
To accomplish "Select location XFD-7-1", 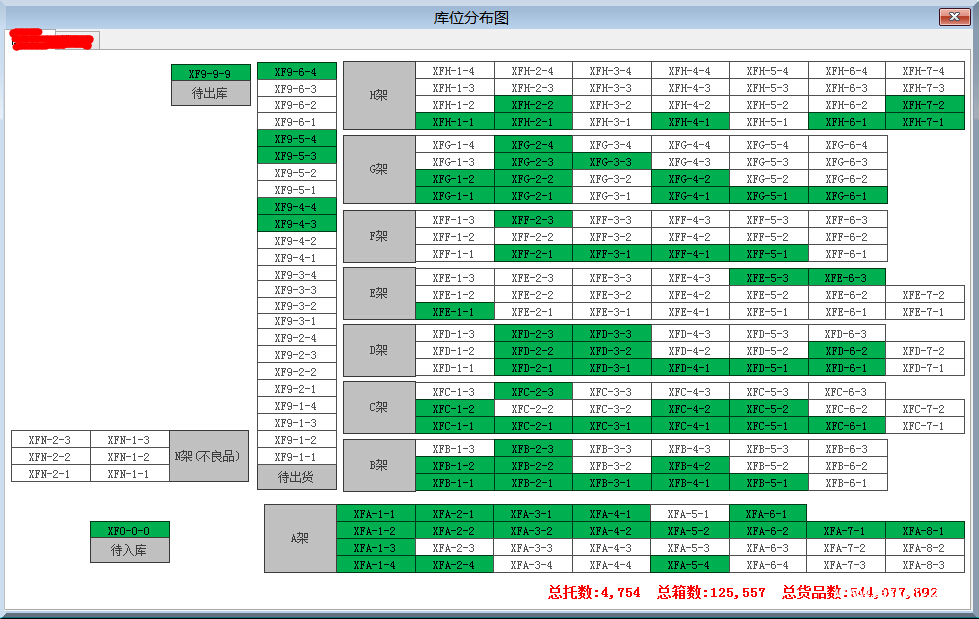I will (x=925, y=368).
